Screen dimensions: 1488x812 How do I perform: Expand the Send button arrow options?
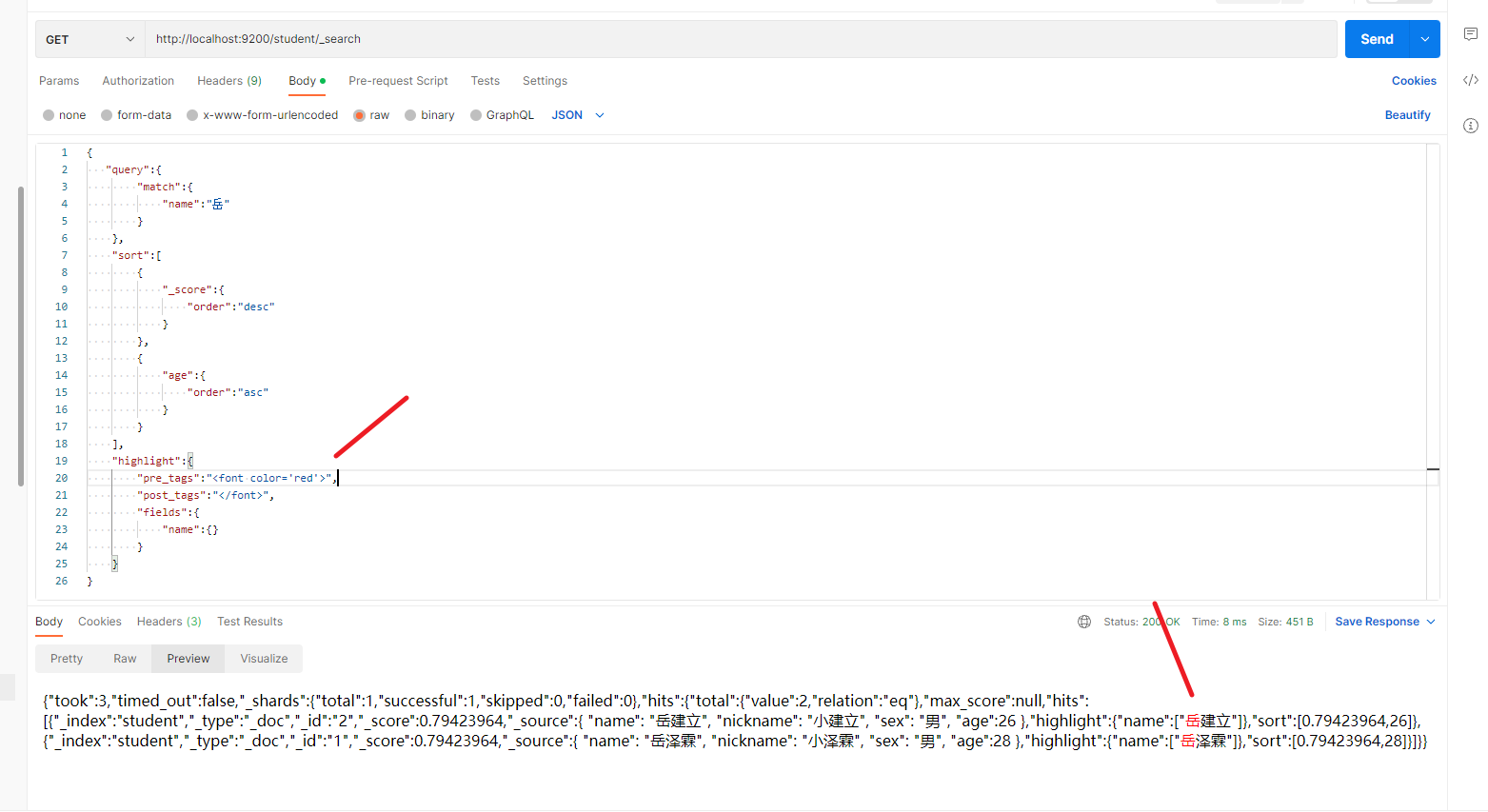click(x=1425, y=39)
